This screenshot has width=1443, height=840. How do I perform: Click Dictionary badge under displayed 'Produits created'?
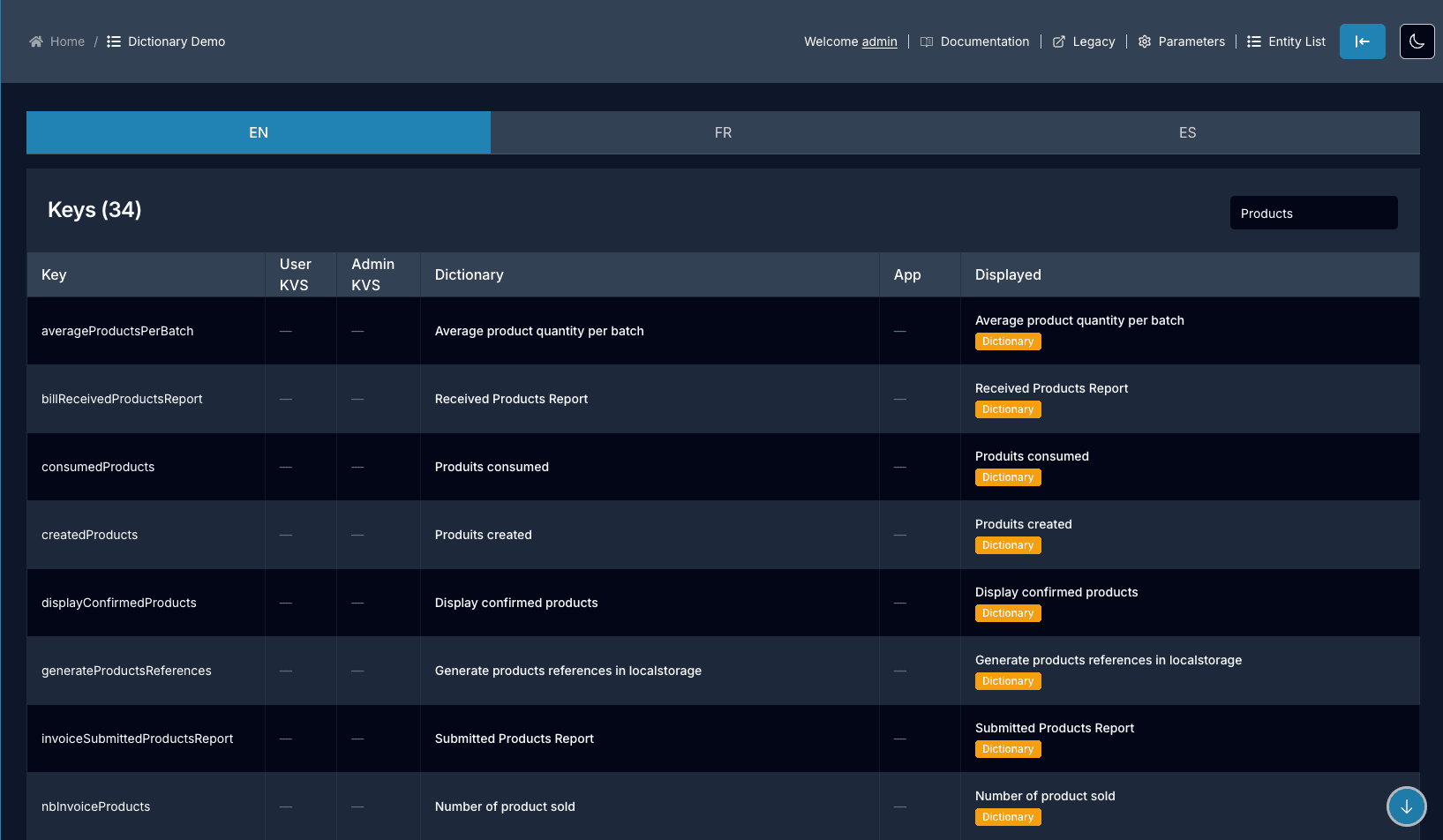tap(1008, 545)
